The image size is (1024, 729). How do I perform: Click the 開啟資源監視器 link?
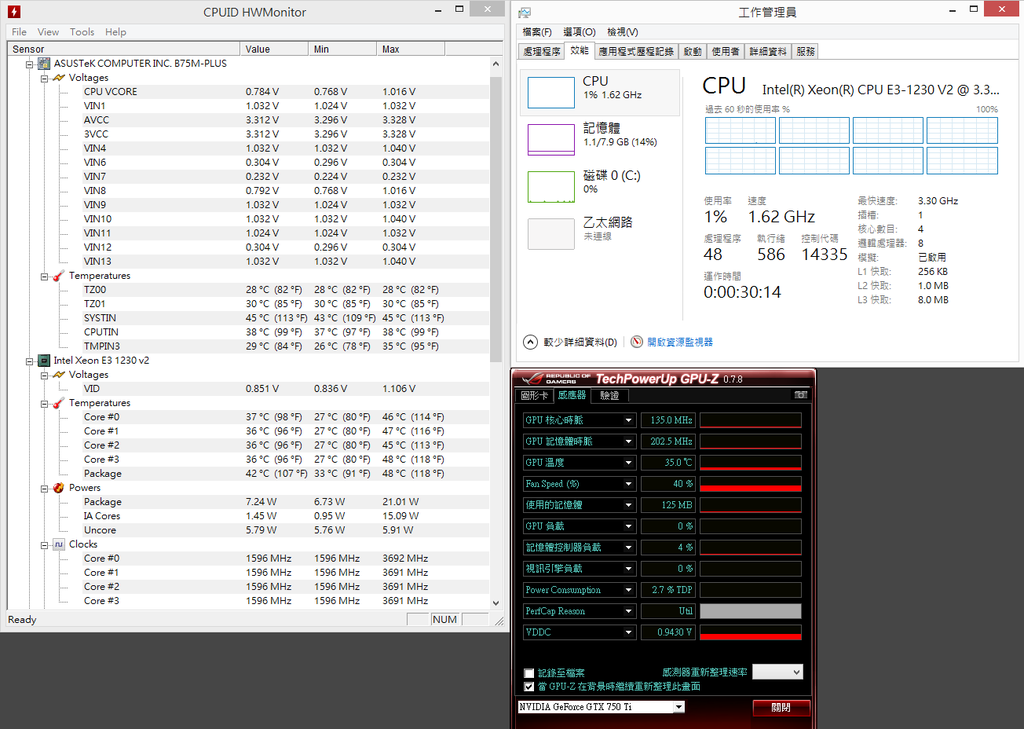pos(680,342)
